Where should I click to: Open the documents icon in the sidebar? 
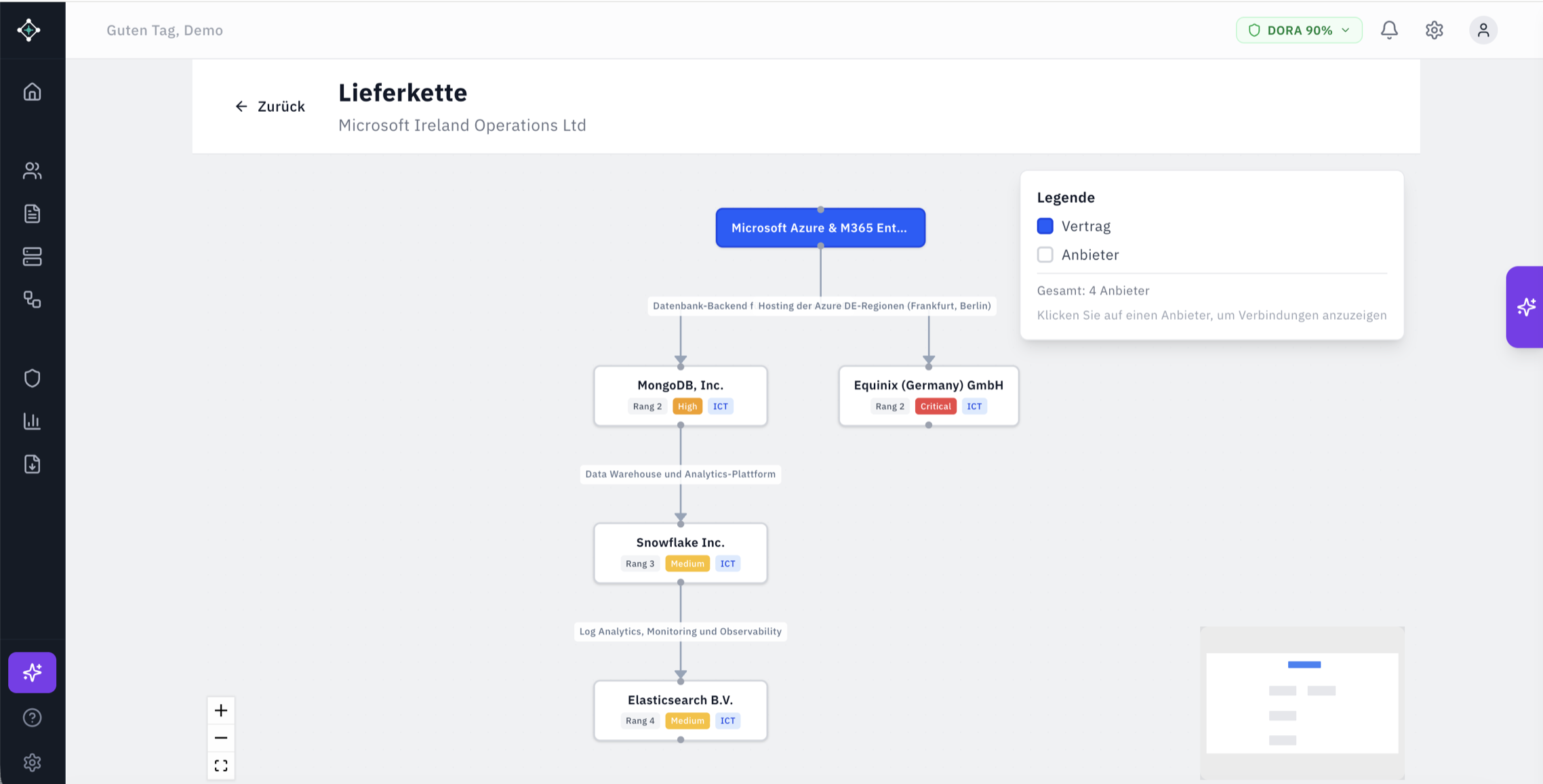click(x=32, y=213)
